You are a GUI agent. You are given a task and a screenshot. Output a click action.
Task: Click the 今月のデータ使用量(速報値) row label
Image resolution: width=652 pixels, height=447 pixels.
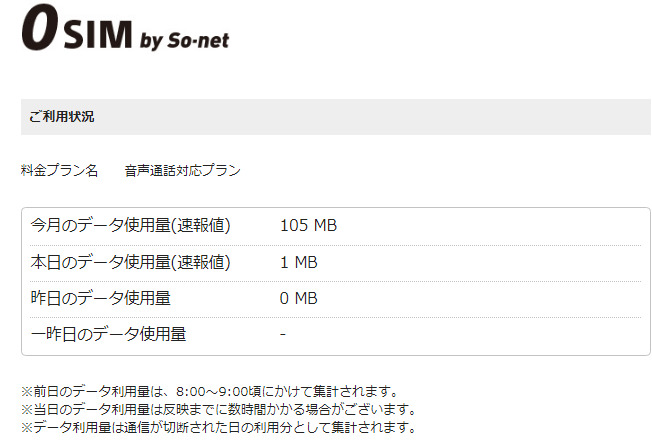point(131,226)
